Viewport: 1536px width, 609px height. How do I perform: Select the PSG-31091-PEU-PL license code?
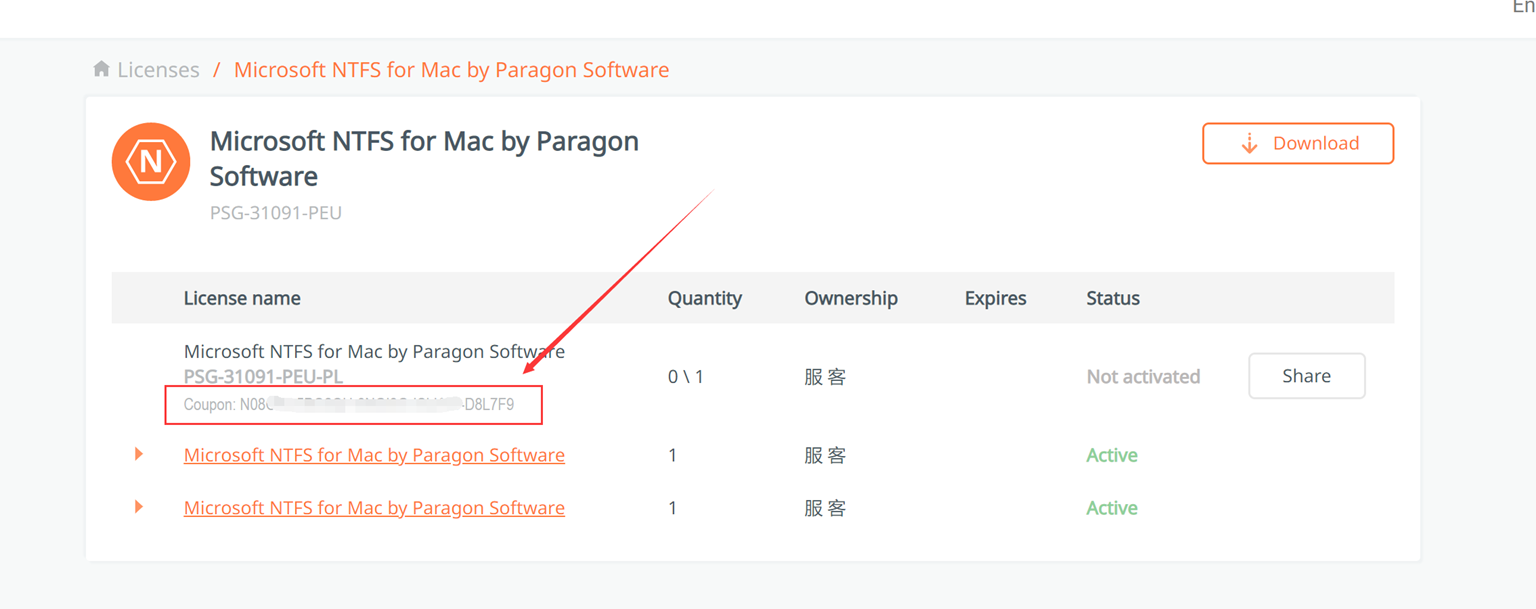pos(263,377)
